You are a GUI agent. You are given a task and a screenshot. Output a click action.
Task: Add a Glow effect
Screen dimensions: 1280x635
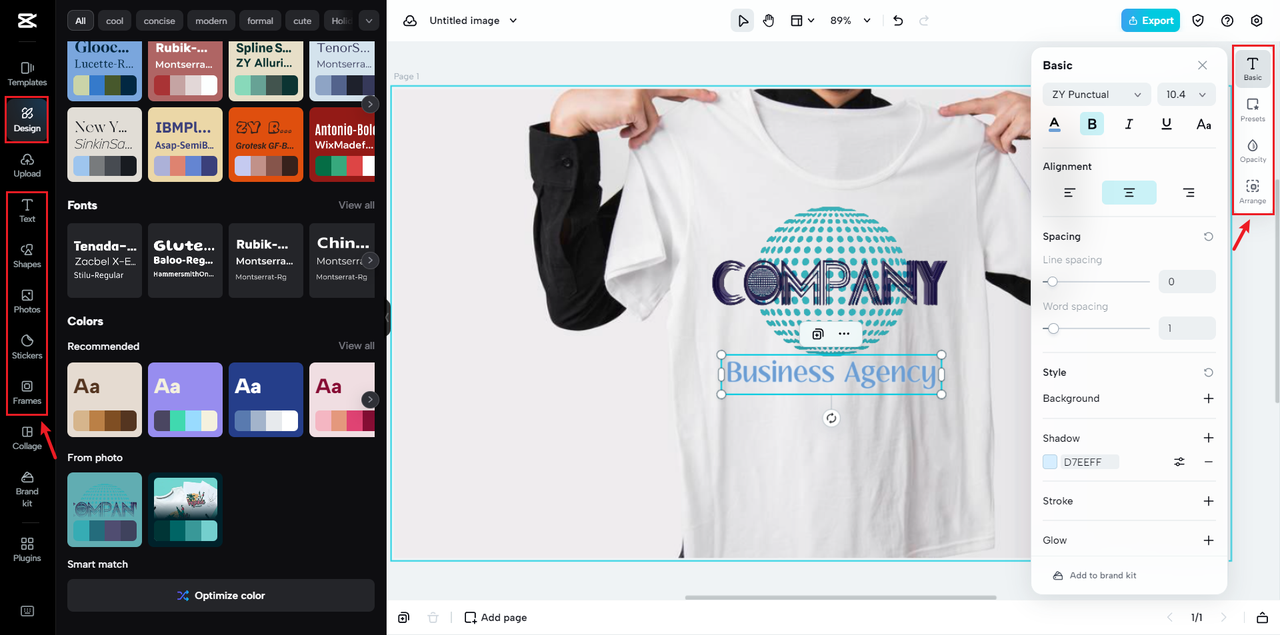point(1208,540)
